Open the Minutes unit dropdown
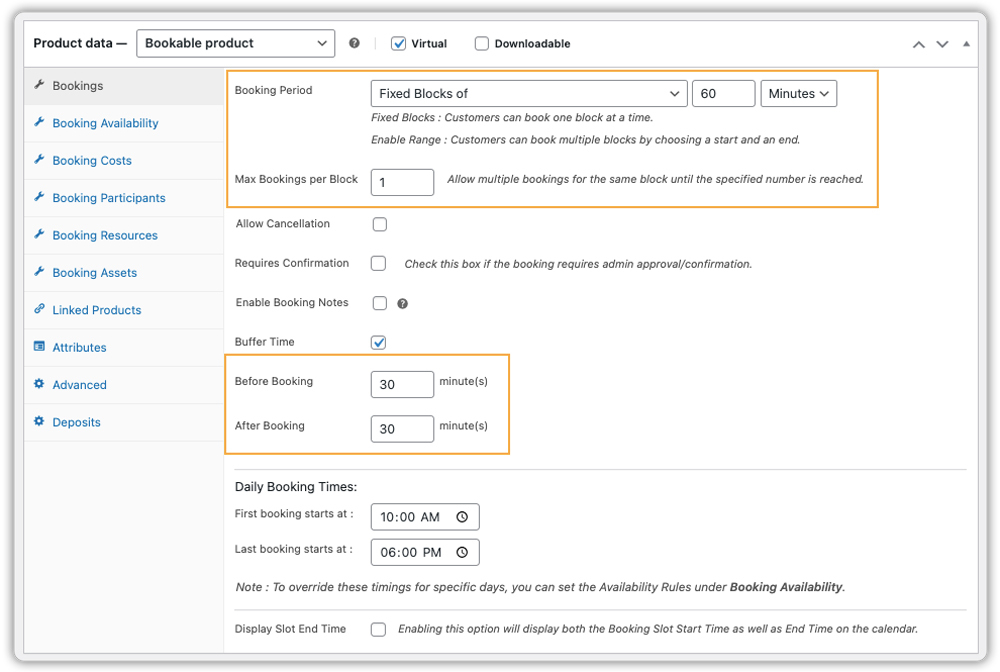 point(798,93)
